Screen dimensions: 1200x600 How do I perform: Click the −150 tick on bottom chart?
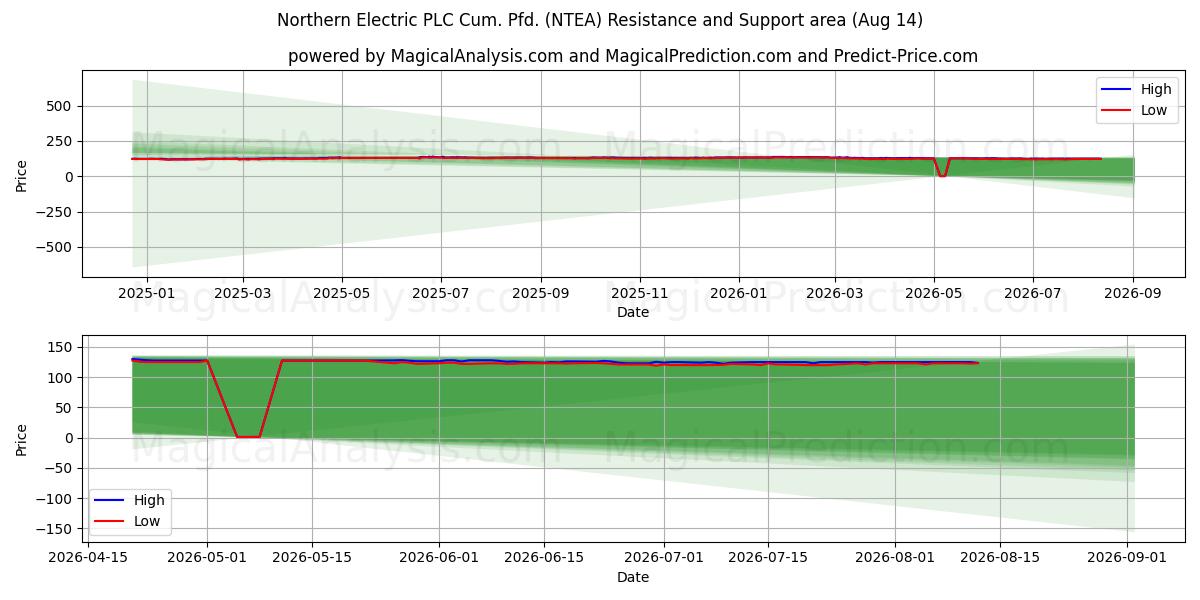click(56, 528)
